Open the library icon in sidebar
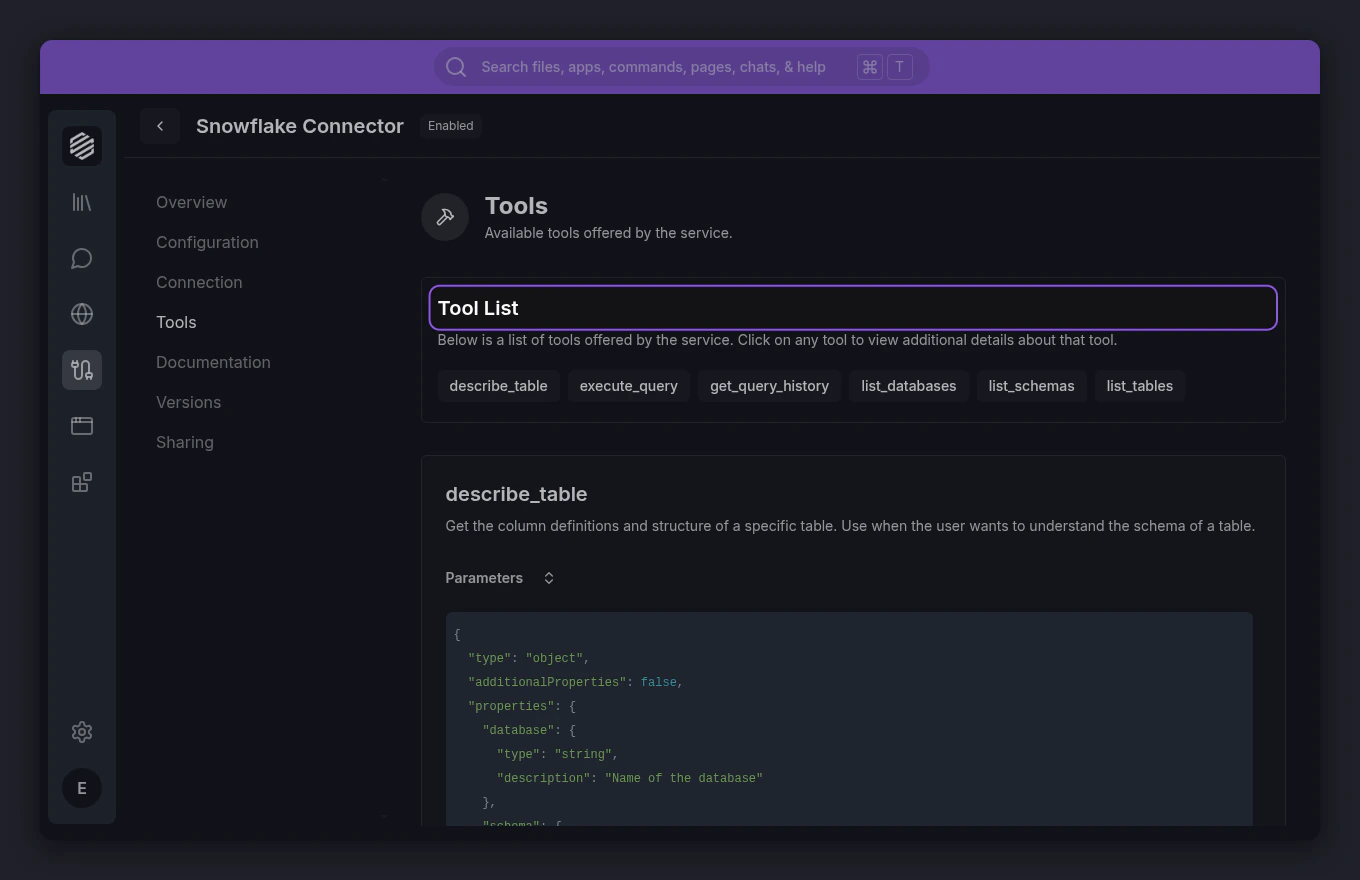Screen dimensions: 1360x880 (82, 202)
